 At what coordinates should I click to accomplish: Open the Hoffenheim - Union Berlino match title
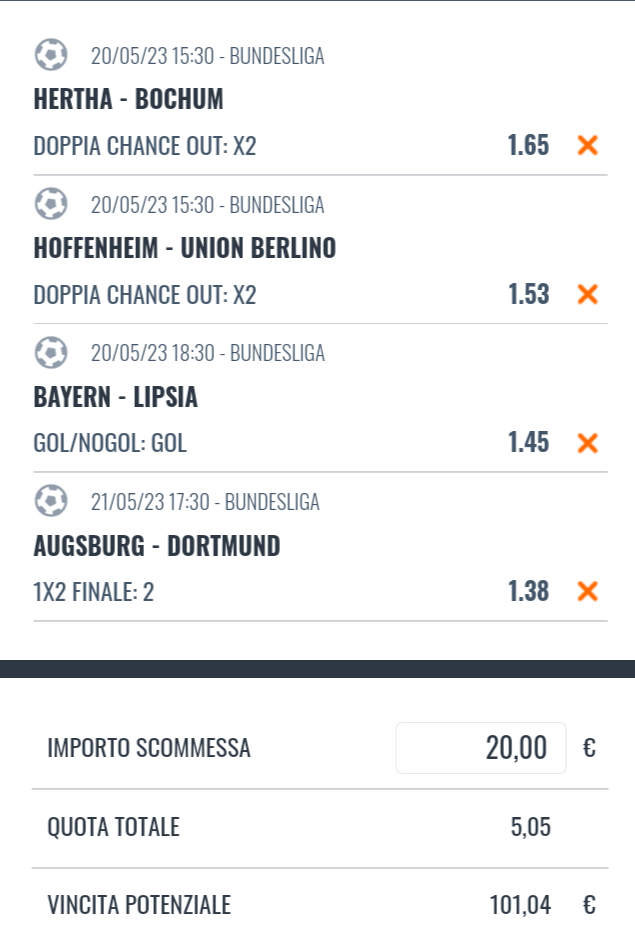pos(185,249)
